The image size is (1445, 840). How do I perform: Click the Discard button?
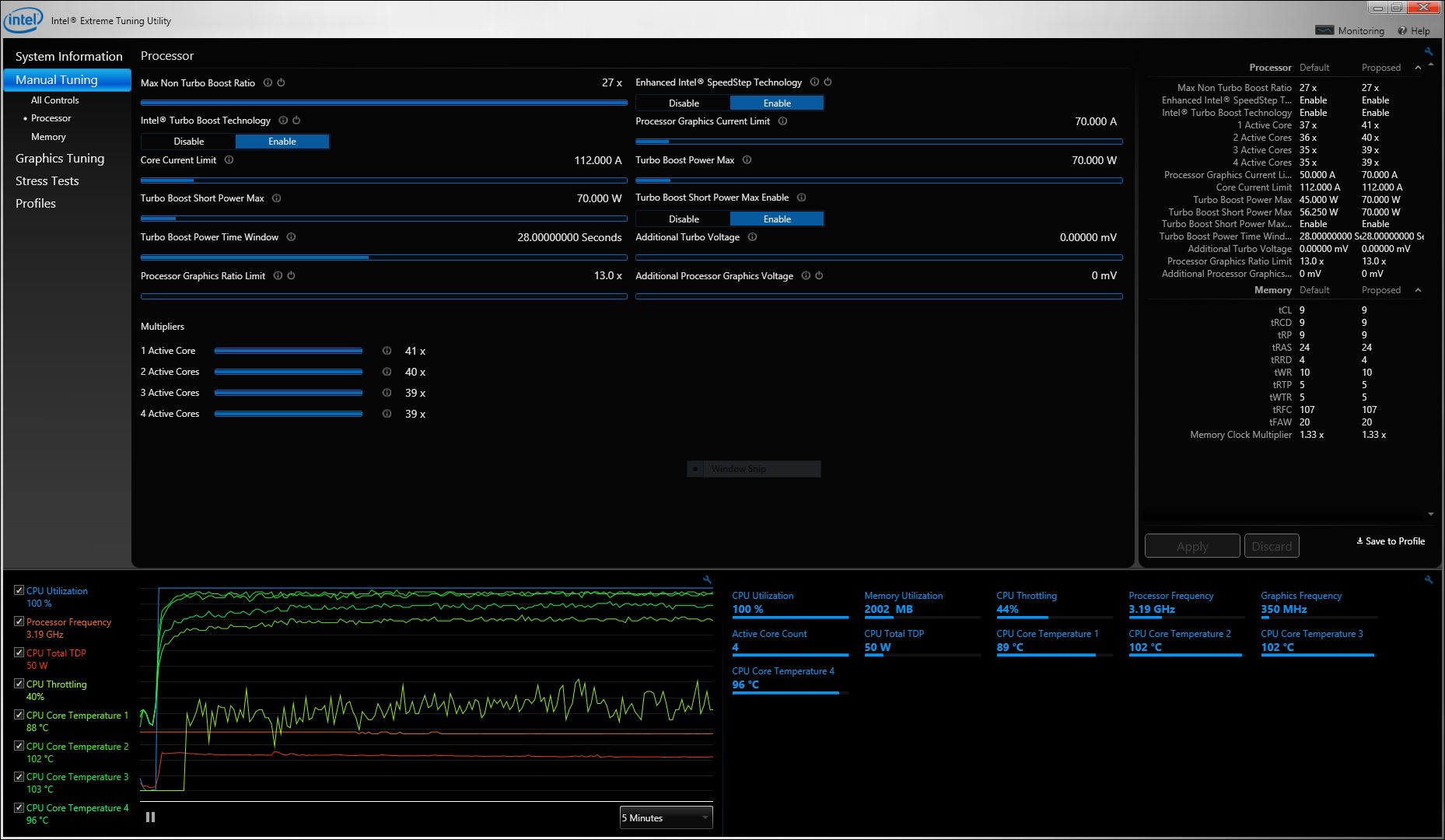click(1272, 546)
